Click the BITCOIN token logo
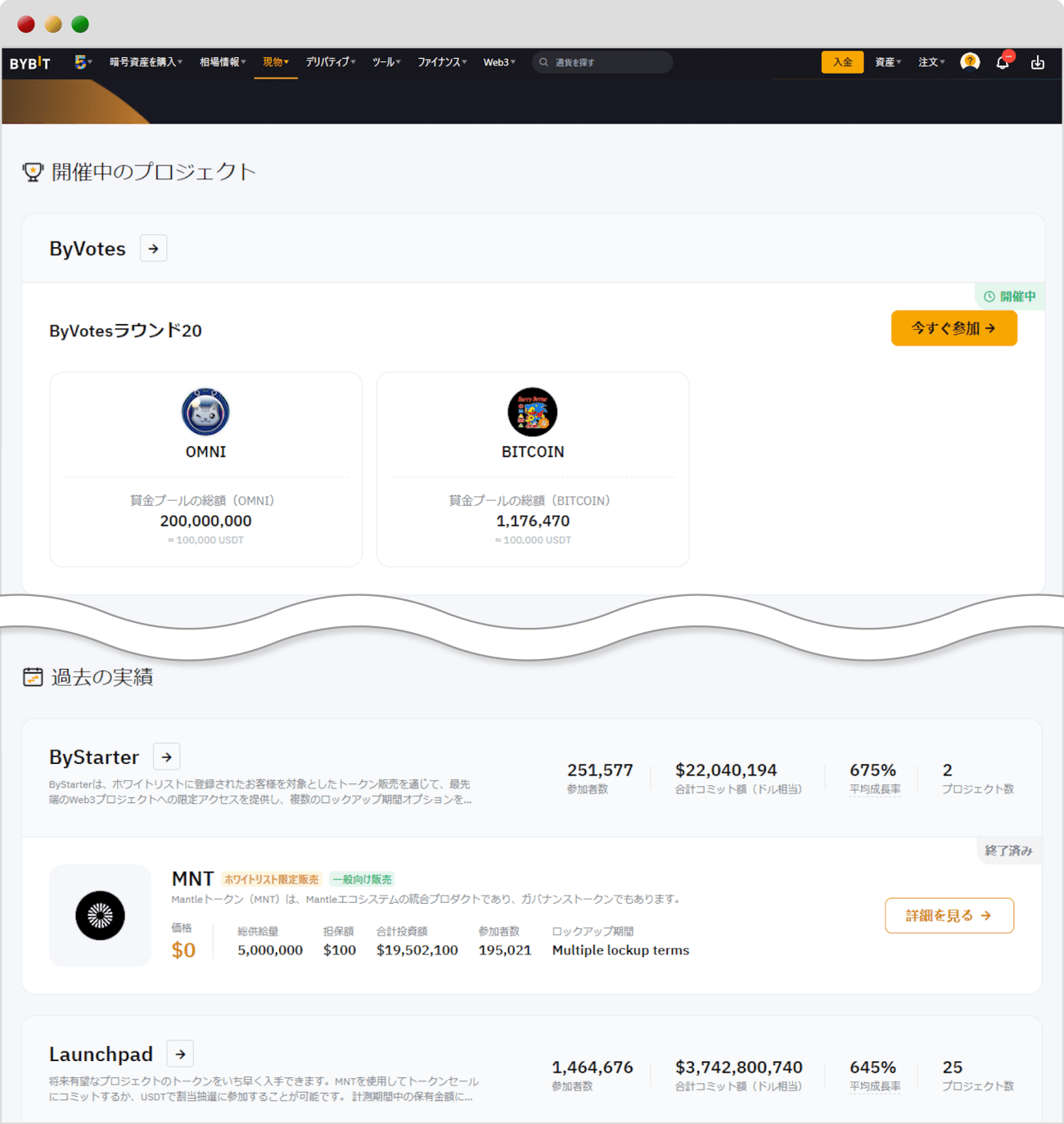The image size is (1064, 1124). pos(533,412)
